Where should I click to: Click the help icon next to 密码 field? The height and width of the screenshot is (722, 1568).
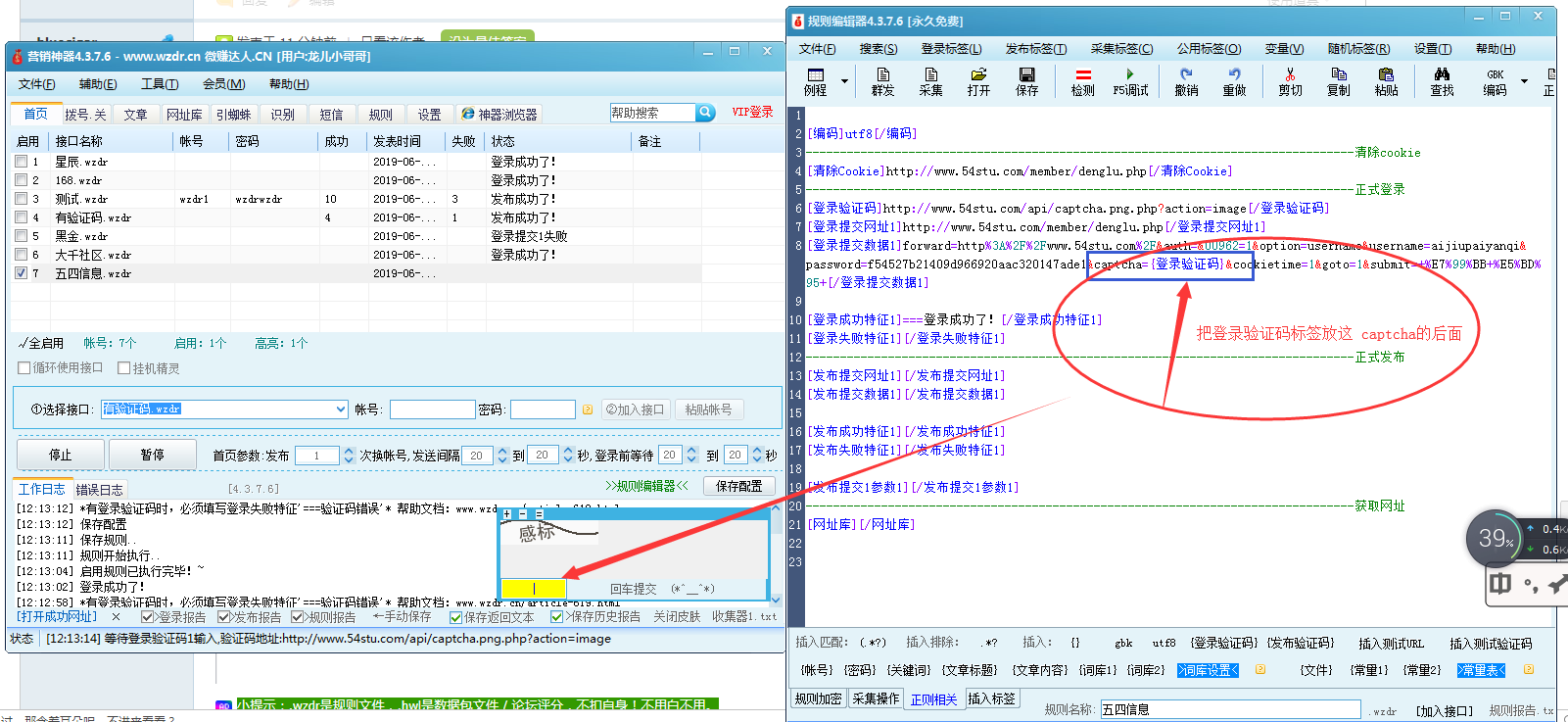(x=588, y=409)
